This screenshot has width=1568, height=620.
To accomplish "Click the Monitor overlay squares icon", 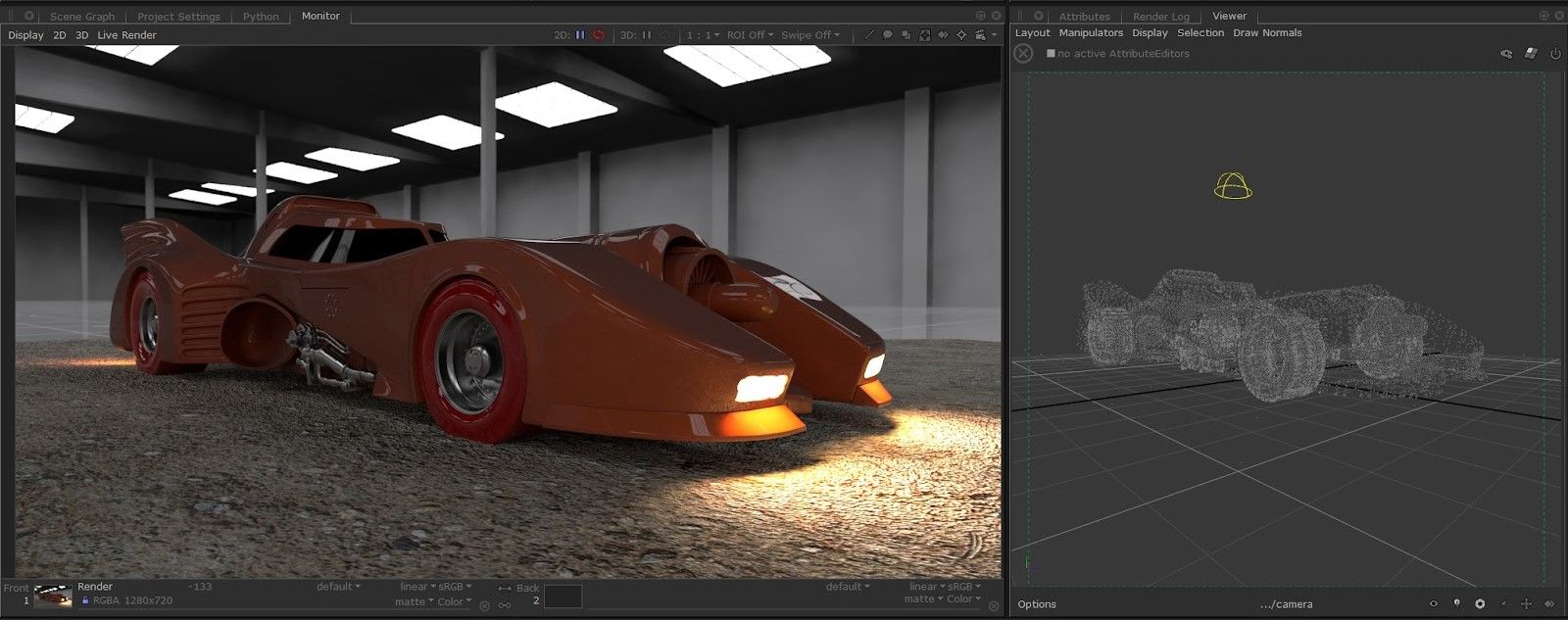I will tap(906, 34).
